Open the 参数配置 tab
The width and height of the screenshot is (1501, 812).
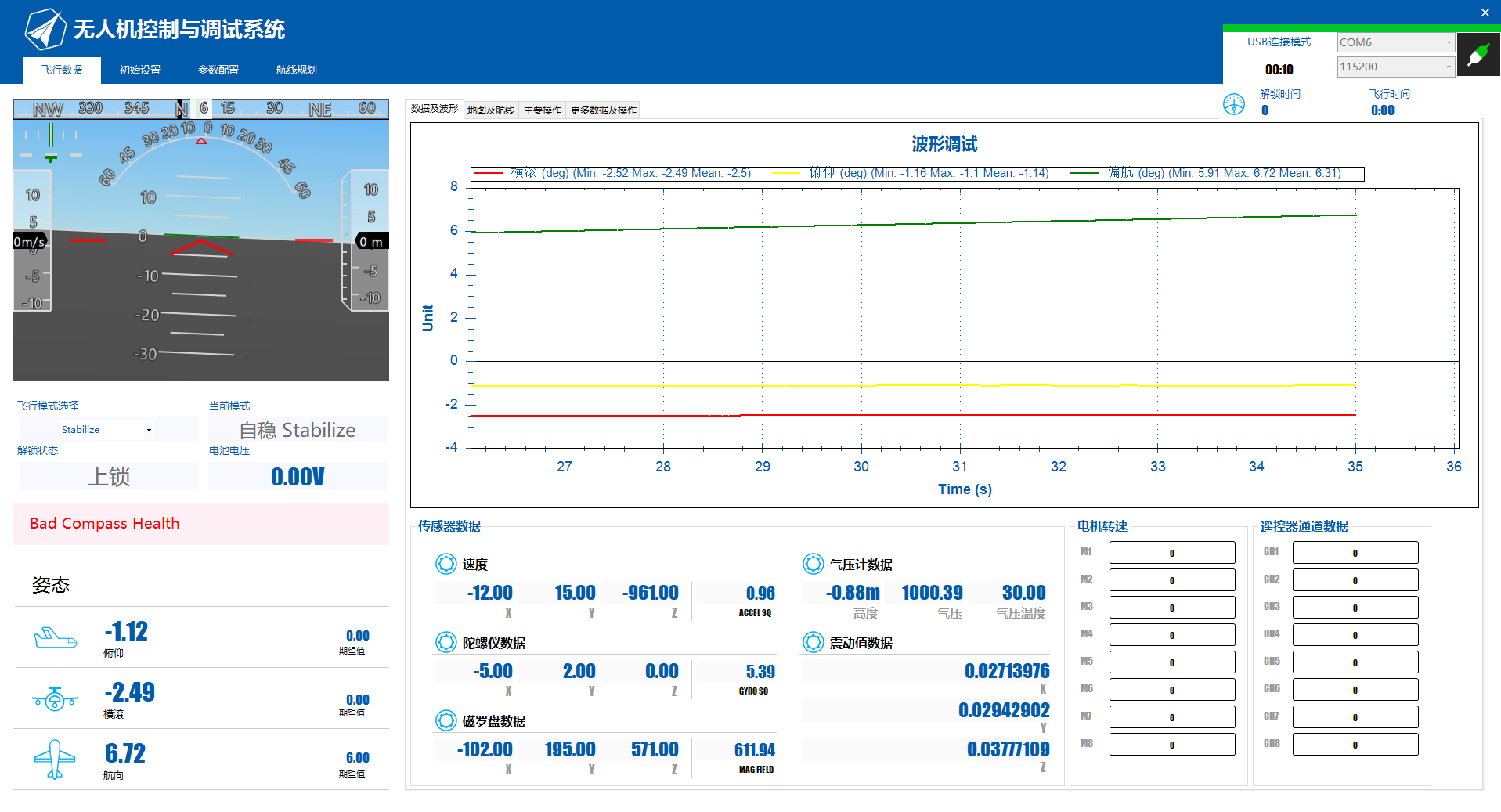pyautogui.click(x=218, y=70)
